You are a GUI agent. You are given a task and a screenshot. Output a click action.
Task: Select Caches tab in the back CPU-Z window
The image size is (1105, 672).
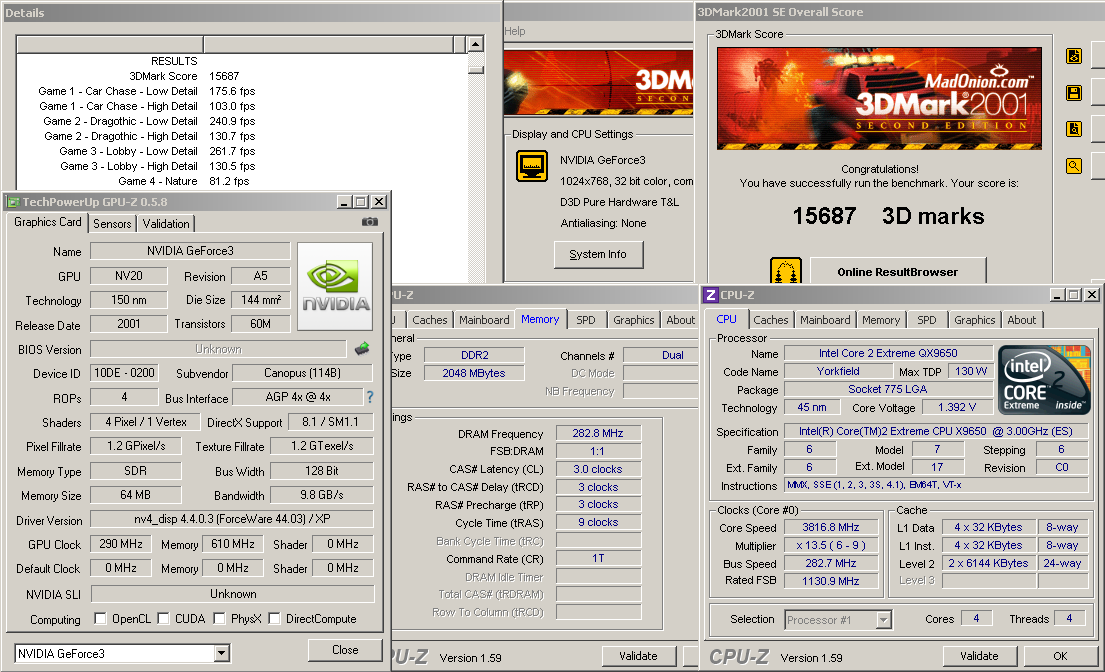click(x=429, y=320)
